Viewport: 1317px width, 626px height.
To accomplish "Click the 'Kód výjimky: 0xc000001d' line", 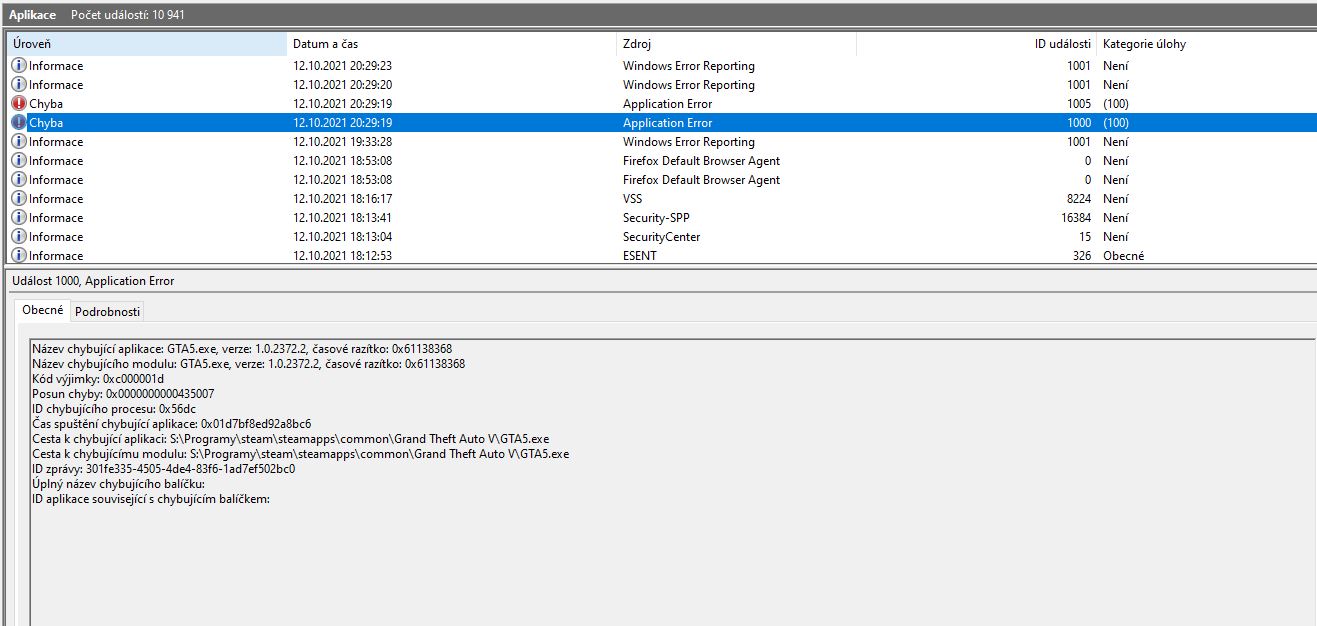I will (x=98, y=378).
